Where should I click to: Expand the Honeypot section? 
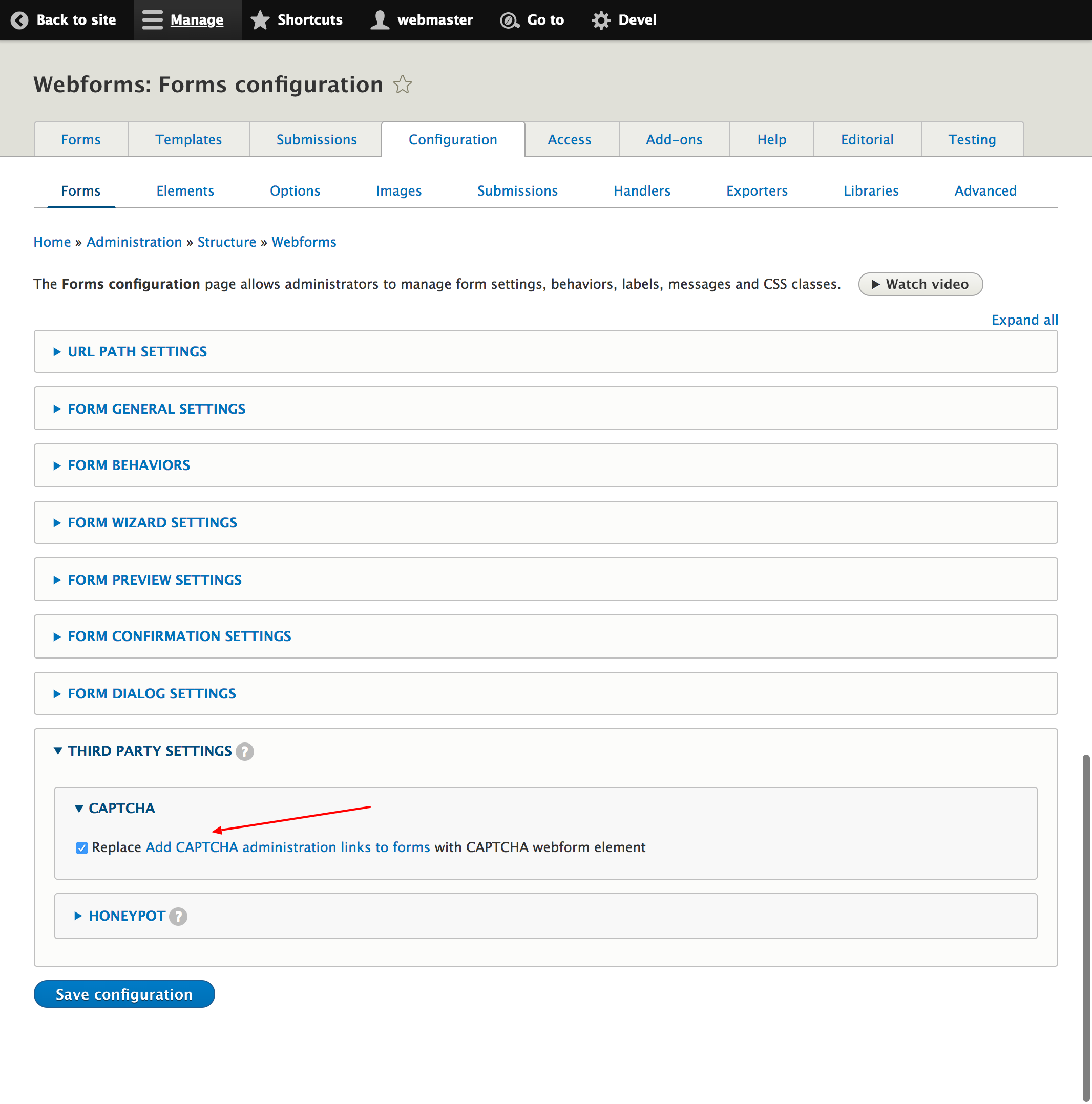click(127, 916)
